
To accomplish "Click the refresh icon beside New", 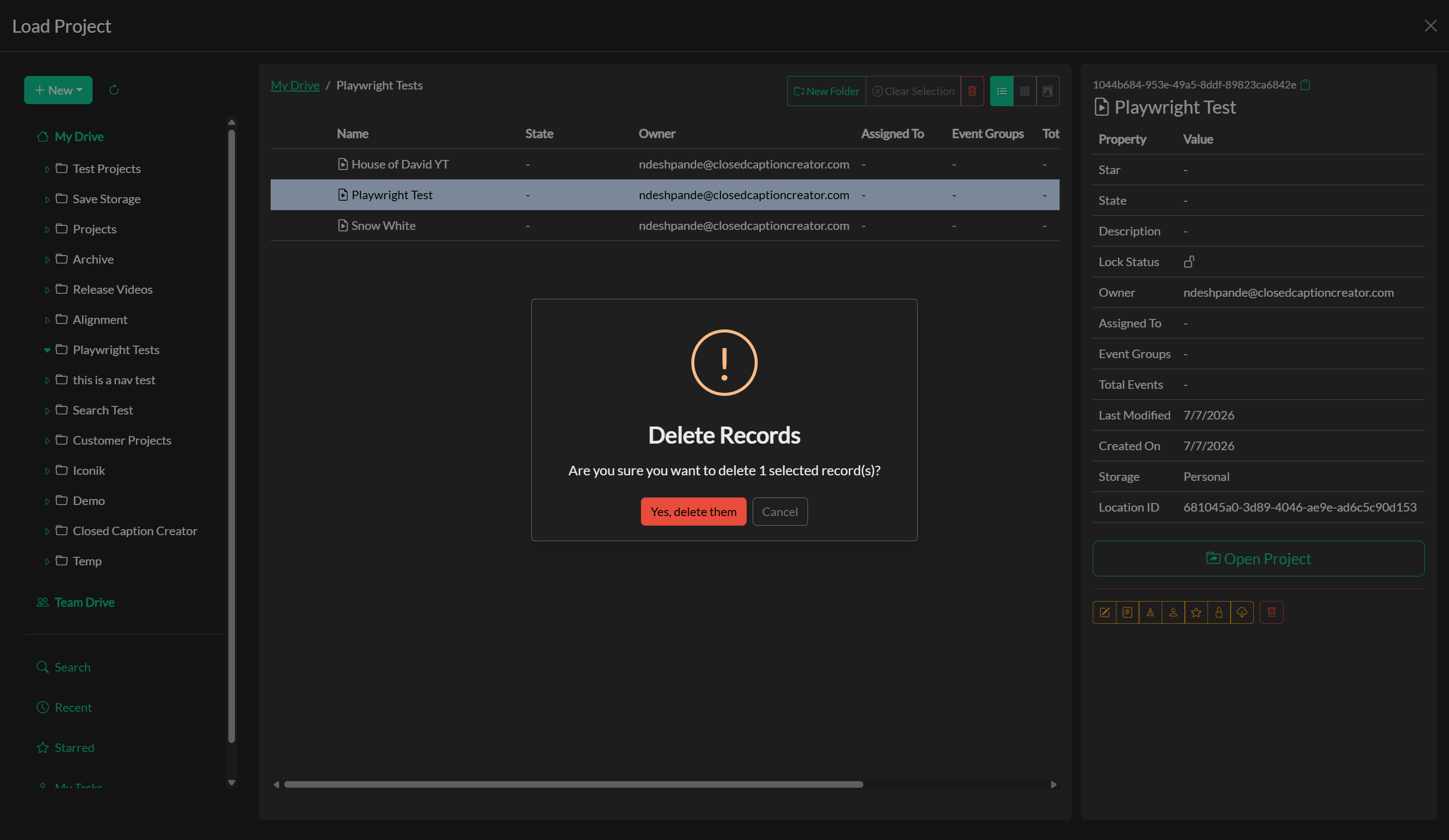I will 114,90.
